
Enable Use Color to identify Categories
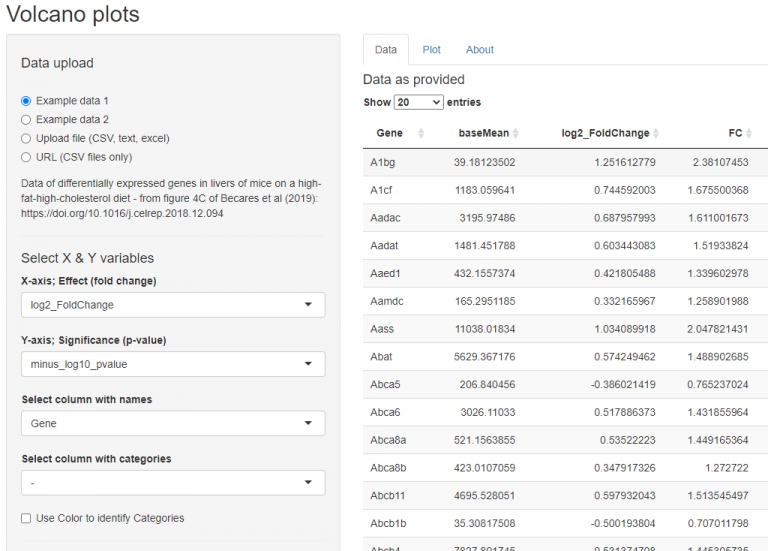click(27, 518)
